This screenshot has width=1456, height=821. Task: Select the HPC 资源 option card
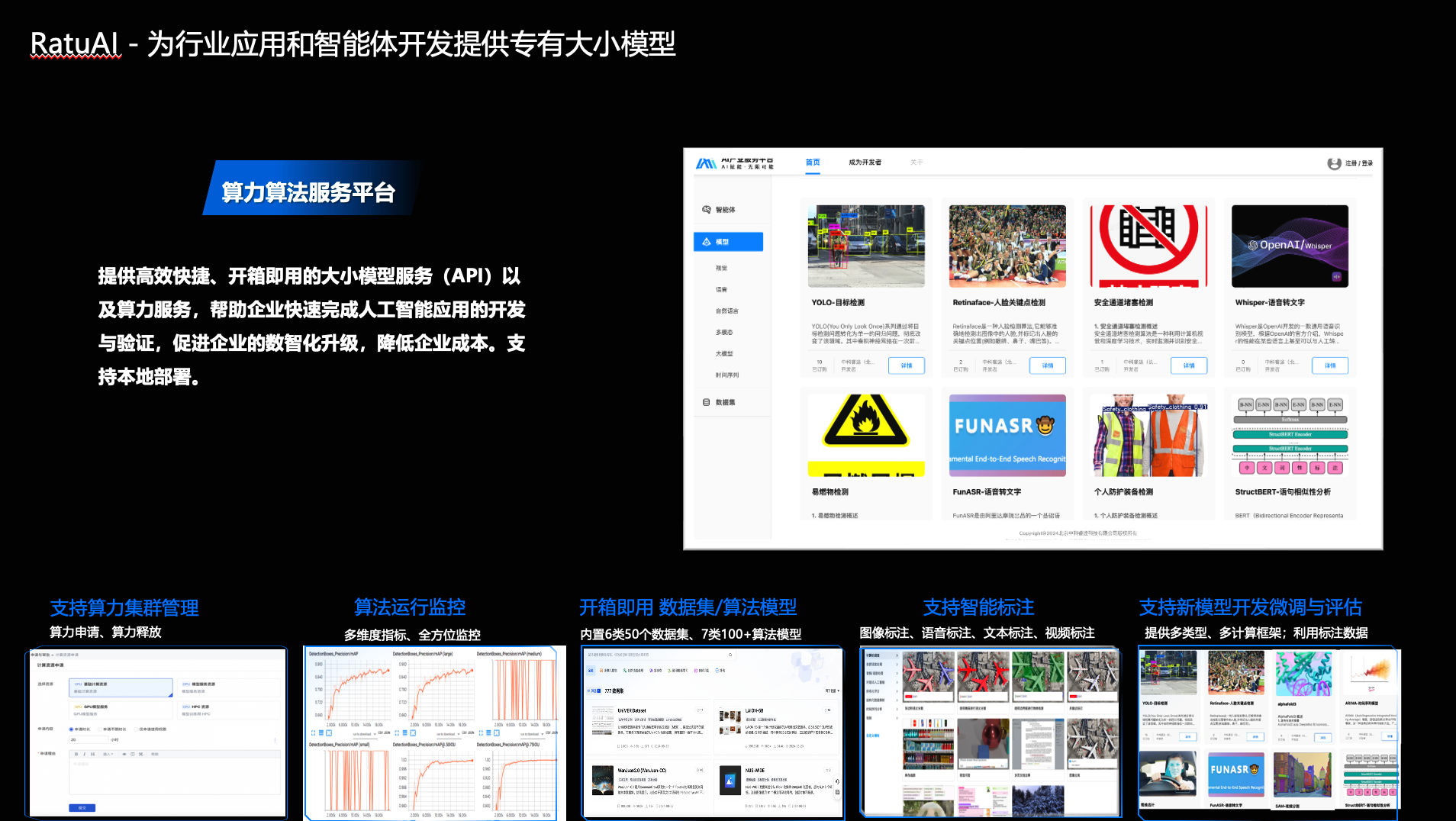pos(229,710)
